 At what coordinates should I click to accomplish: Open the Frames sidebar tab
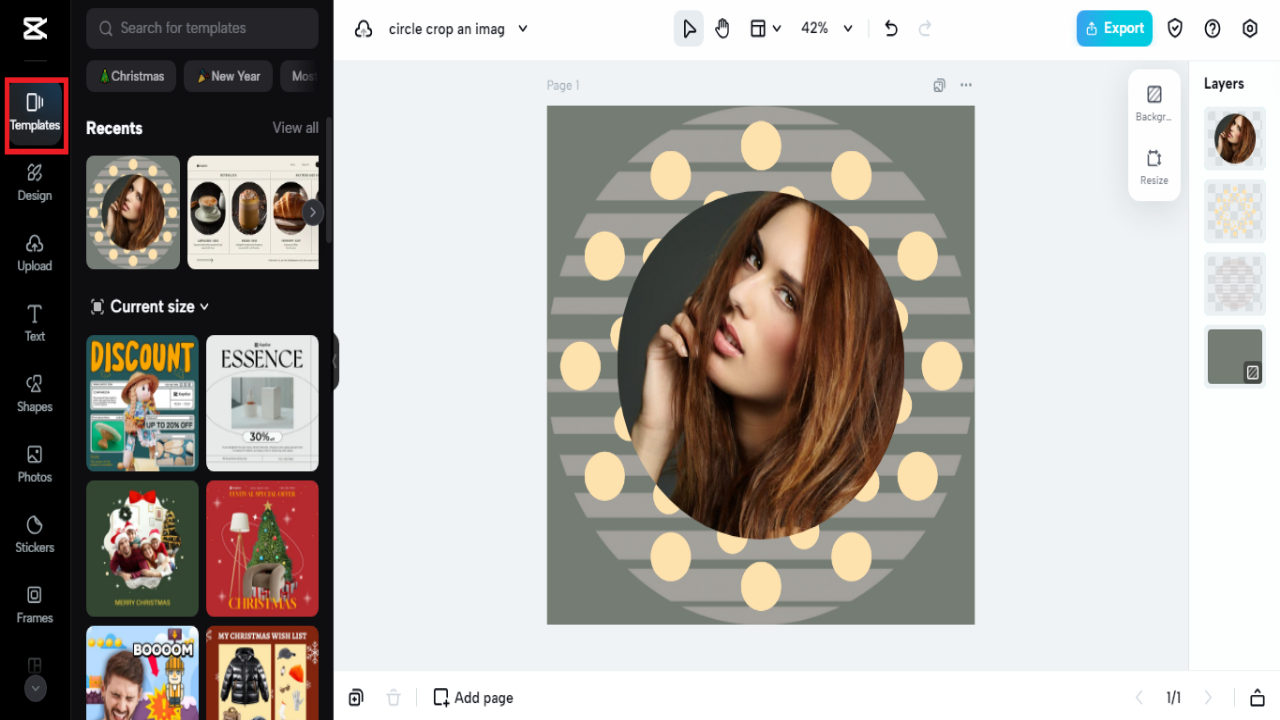pyautogui.click(x=35, y=605)
